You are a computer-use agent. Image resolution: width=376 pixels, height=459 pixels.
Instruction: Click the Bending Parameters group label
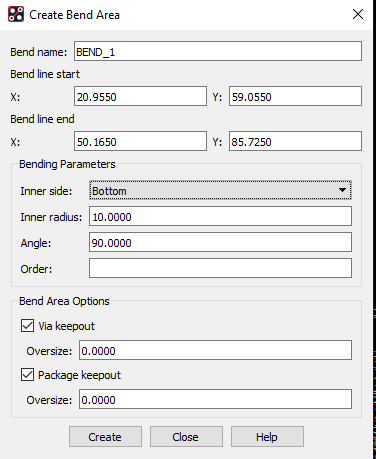coord(67,164)
